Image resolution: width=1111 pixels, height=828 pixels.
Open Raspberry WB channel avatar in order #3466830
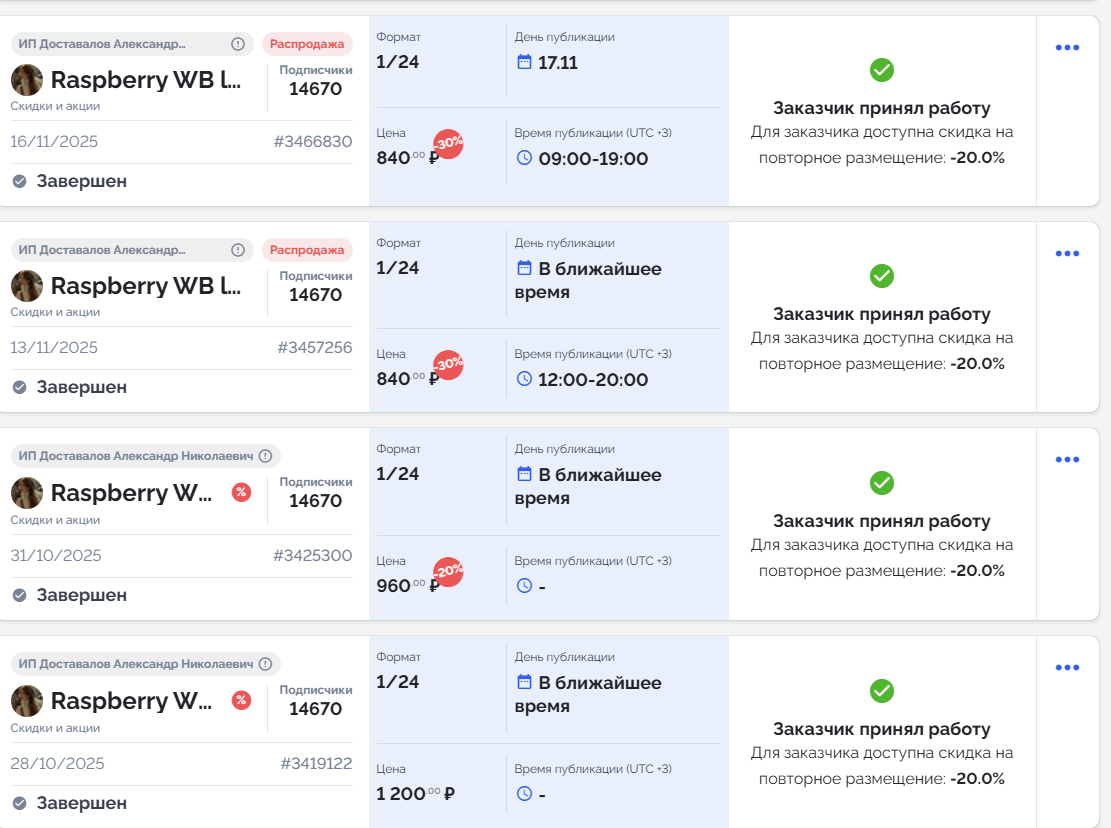pyautogui.click(x=27, y=80)
